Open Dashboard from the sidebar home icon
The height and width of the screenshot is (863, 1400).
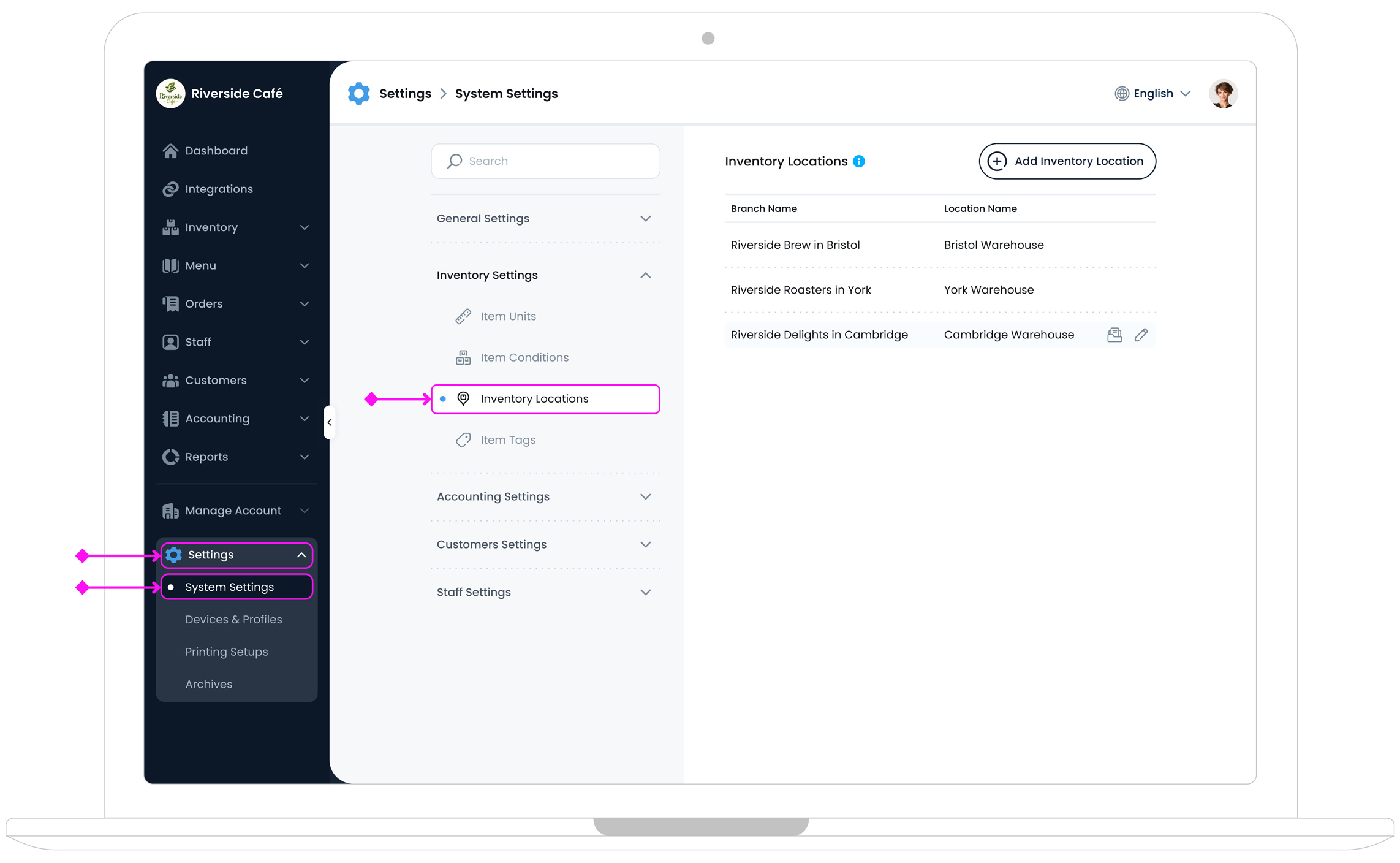pyautogui.click(x=170, y=151)
